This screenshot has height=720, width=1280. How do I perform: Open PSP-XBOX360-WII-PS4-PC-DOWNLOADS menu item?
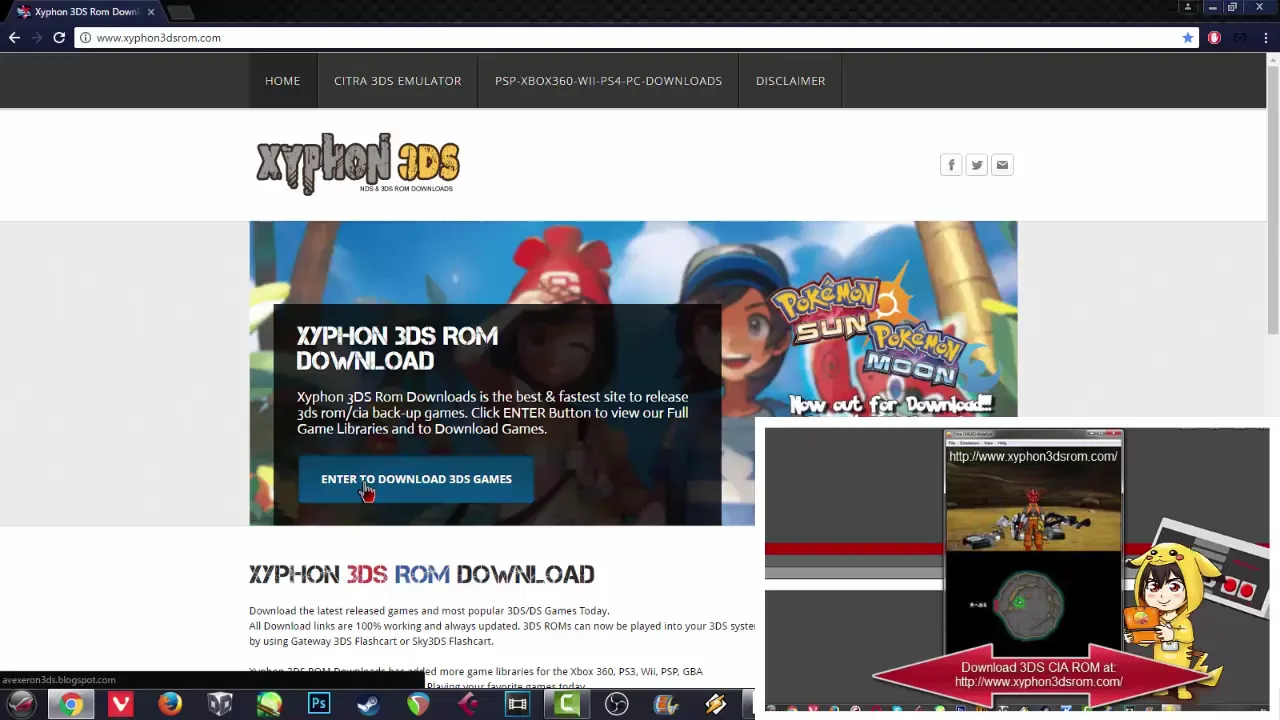[608, 81]
